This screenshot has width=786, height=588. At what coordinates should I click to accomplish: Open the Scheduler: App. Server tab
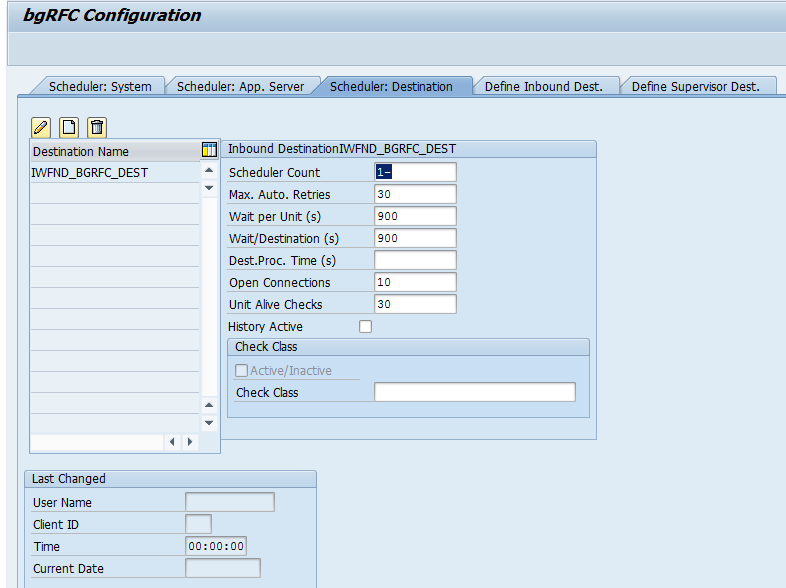pyautogui.click(x=240, y=87)
